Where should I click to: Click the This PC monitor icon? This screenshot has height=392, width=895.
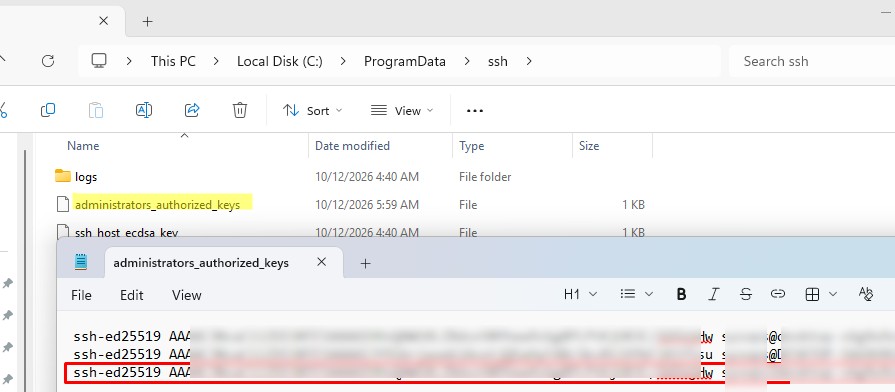(99, 61)
